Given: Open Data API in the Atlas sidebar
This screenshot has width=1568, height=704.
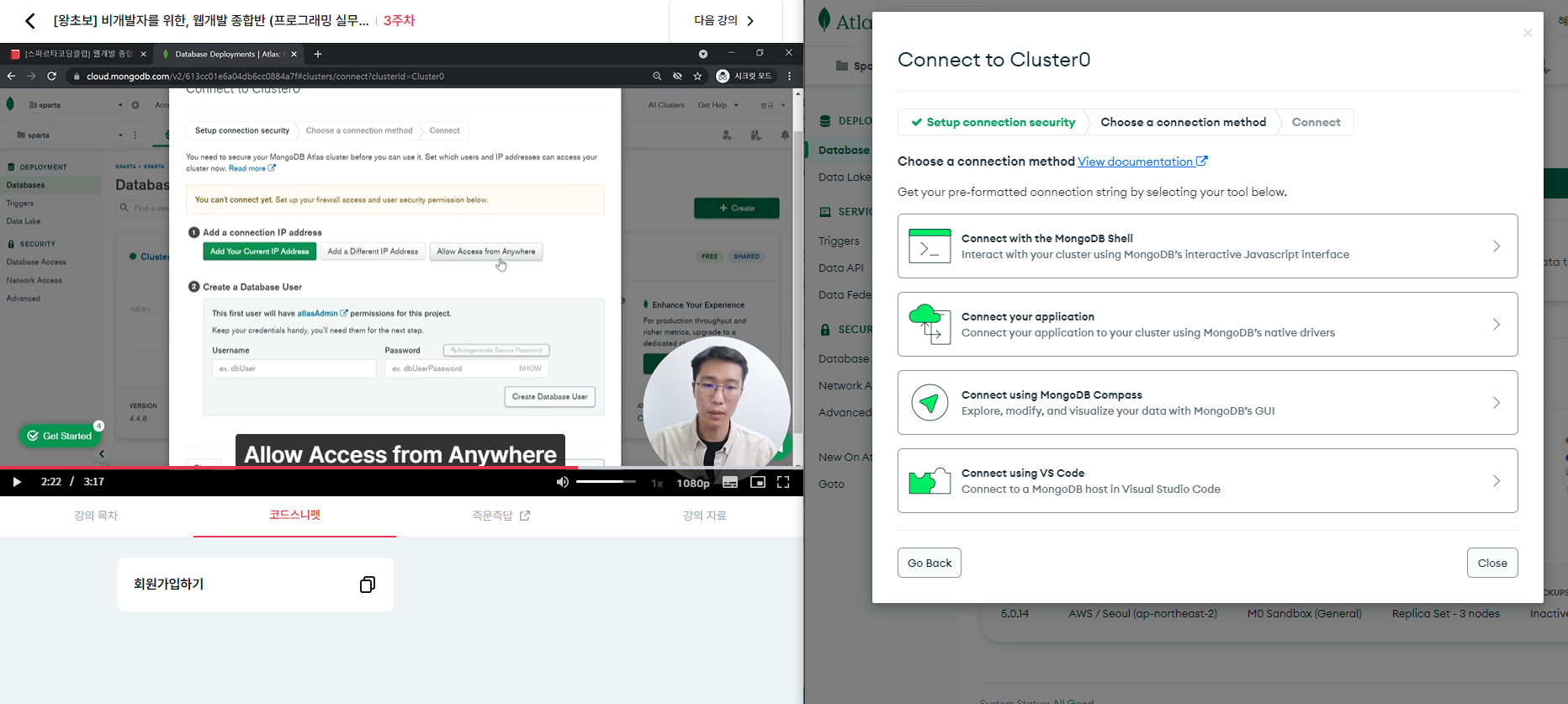Looking at the screenshot, I should click(841, 267).
